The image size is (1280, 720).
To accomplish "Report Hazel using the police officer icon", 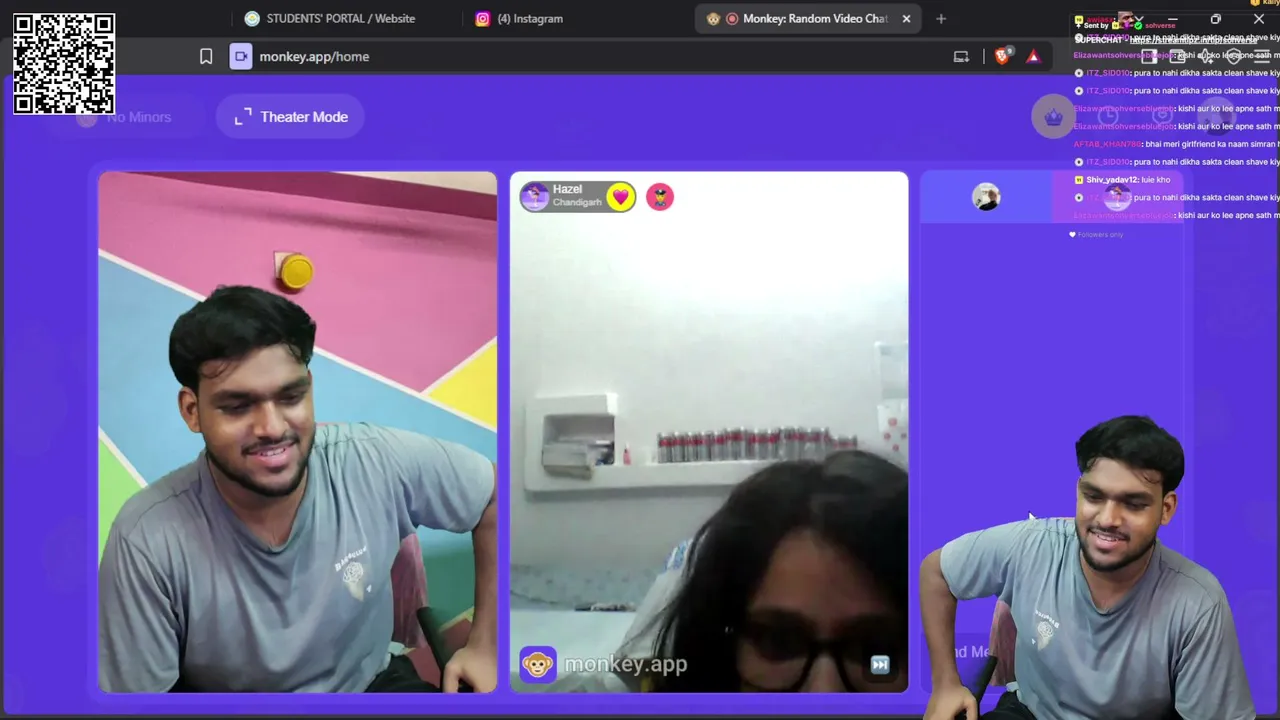I will pos(660,197).
